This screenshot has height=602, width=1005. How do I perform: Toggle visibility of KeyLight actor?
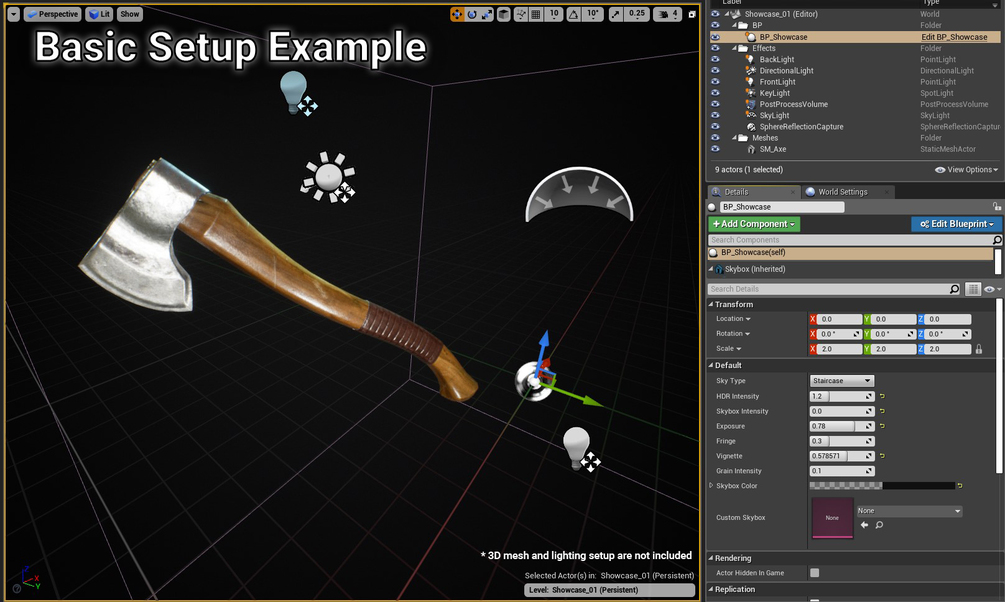[715, 93]
